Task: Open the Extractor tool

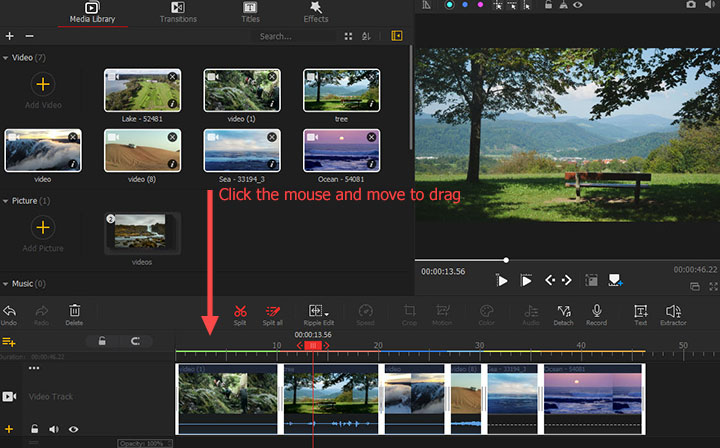Action: pos(673,312)
